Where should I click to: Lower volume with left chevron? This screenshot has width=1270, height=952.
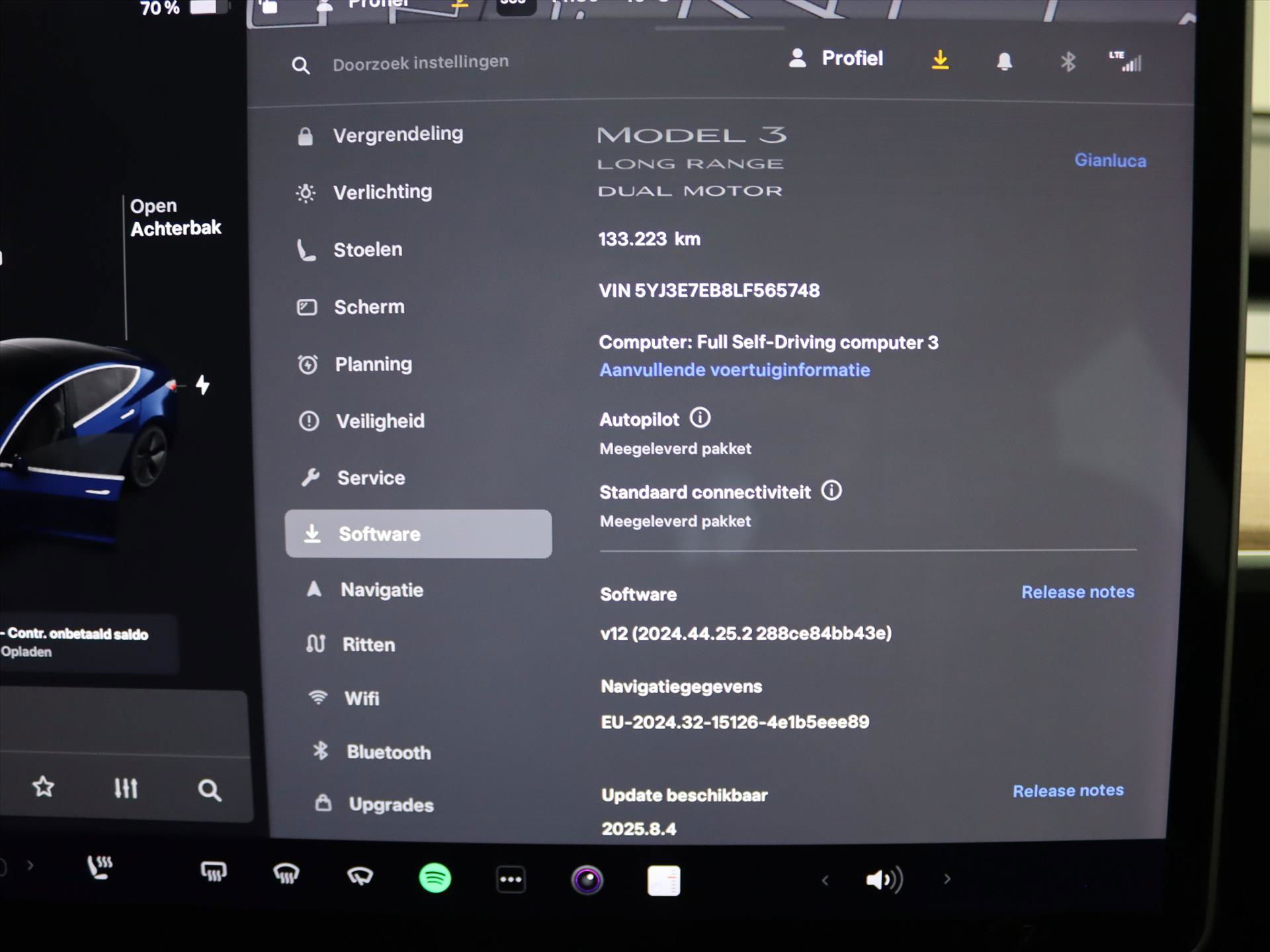point(825,881)
